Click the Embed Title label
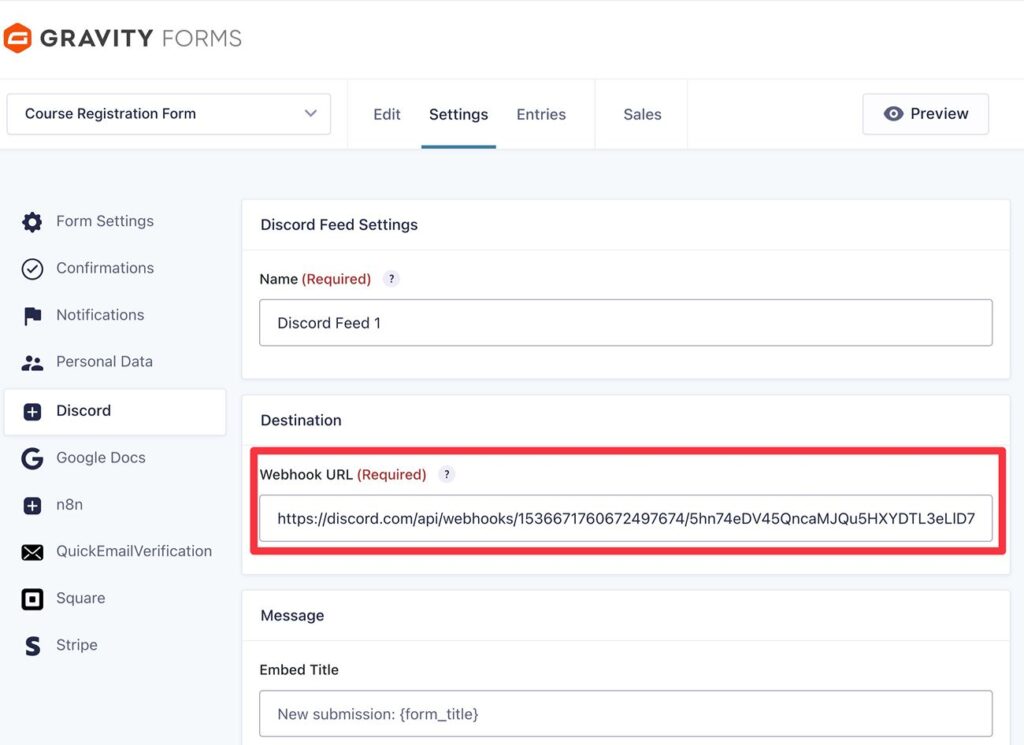Image resolution: width=1024 pixels, height=745 pixels. pos(299,670)
